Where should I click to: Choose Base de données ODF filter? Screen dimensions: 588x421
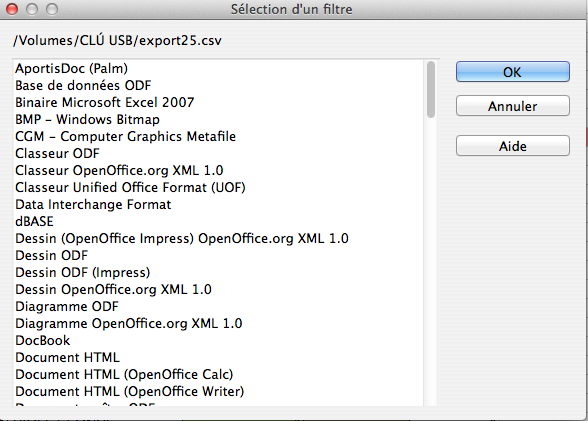click(x=83, y=85)
